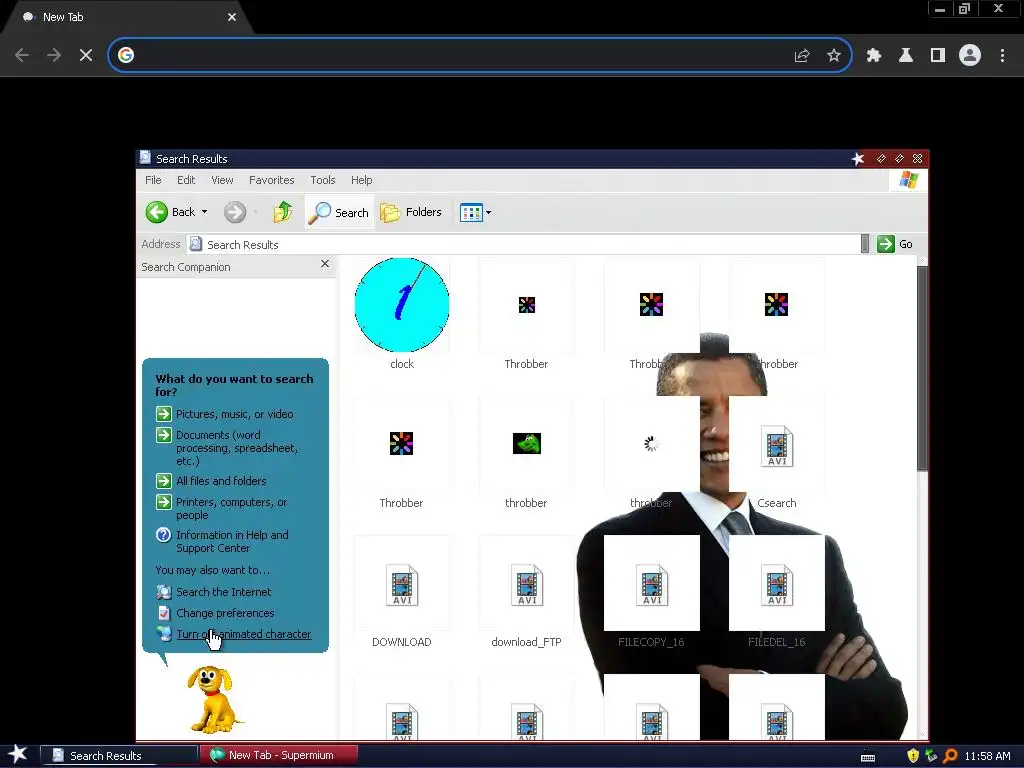Open the Csearch AVI file
1024x768 pixels.
click(x=776, y=446)
